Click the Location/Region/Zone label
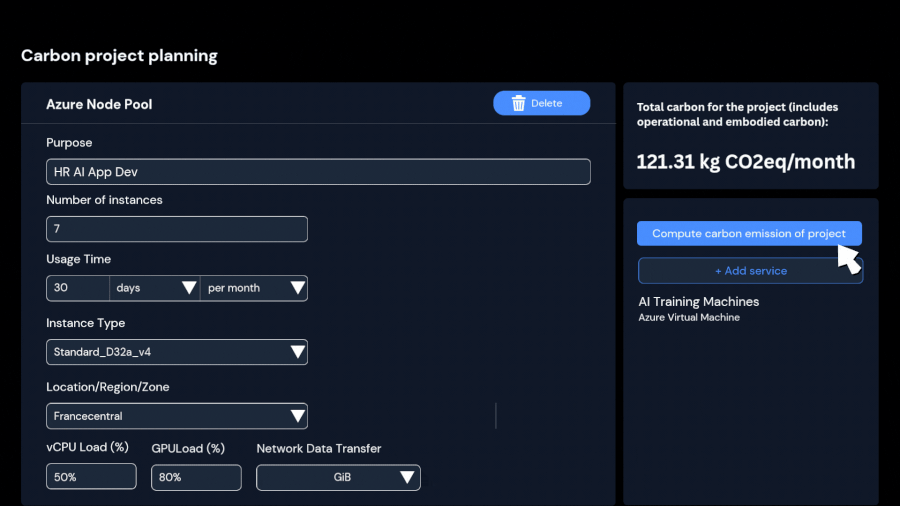 tap(108, 387)
